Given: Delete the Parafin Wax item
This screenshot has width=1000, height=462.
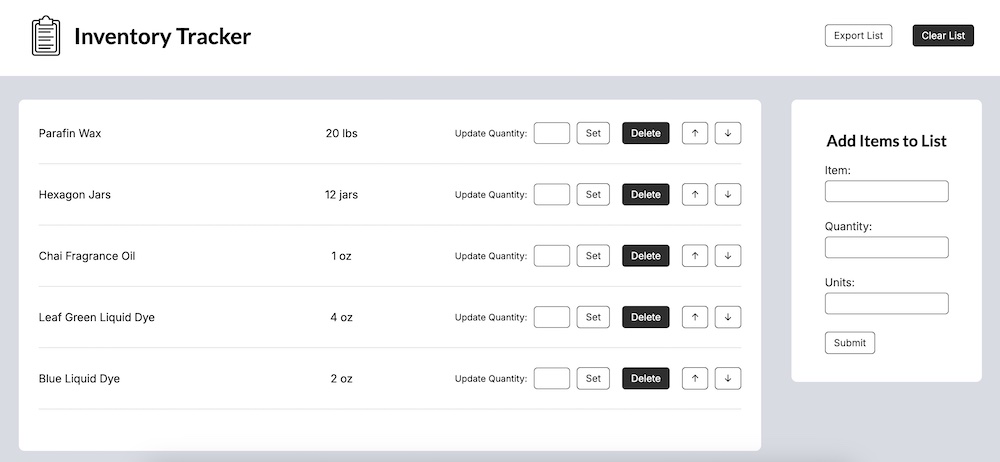Looking at the screenshot, I should (646, 133).
